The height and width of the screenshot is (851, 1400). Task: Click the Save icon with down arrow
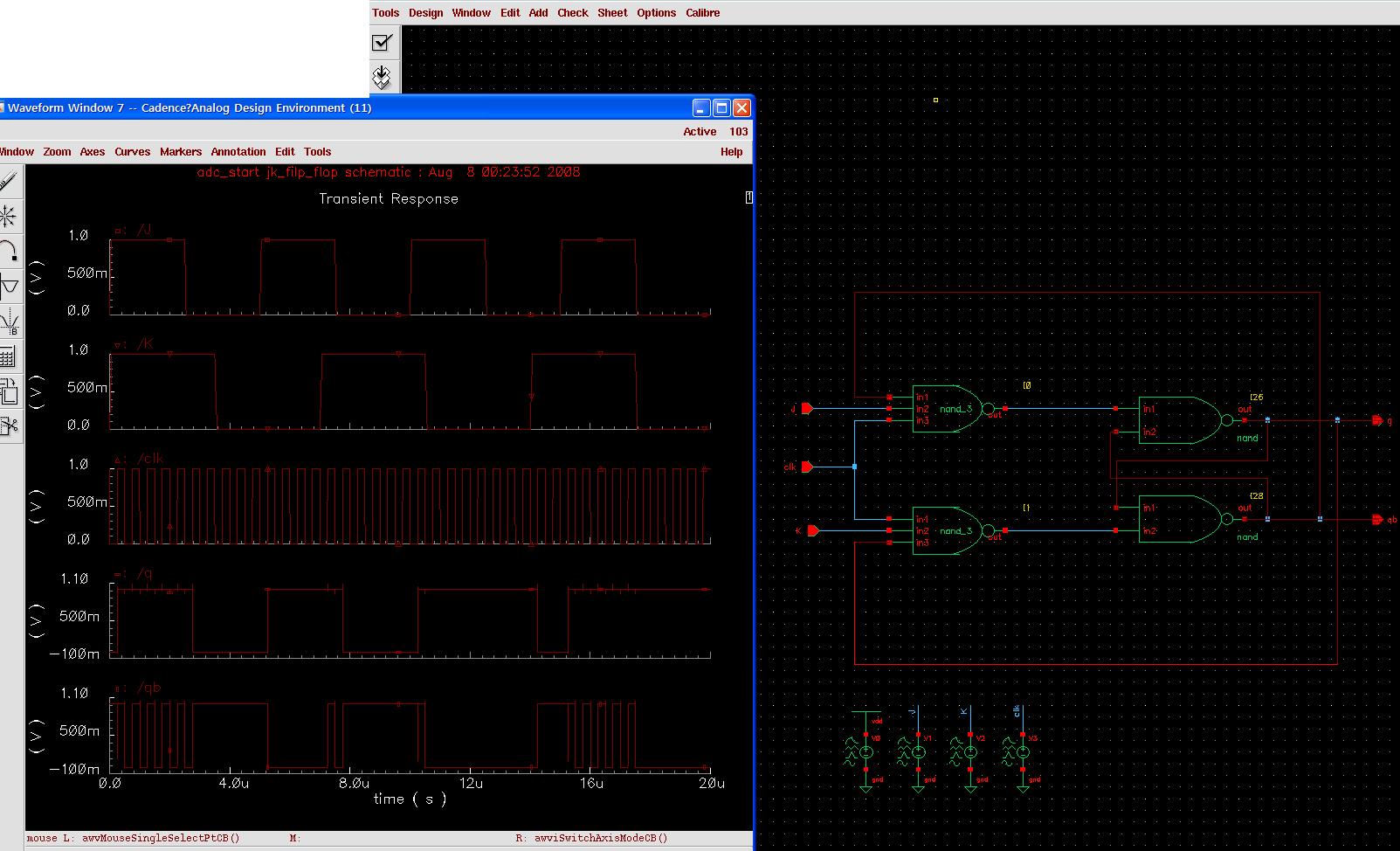tap(383, 76)
